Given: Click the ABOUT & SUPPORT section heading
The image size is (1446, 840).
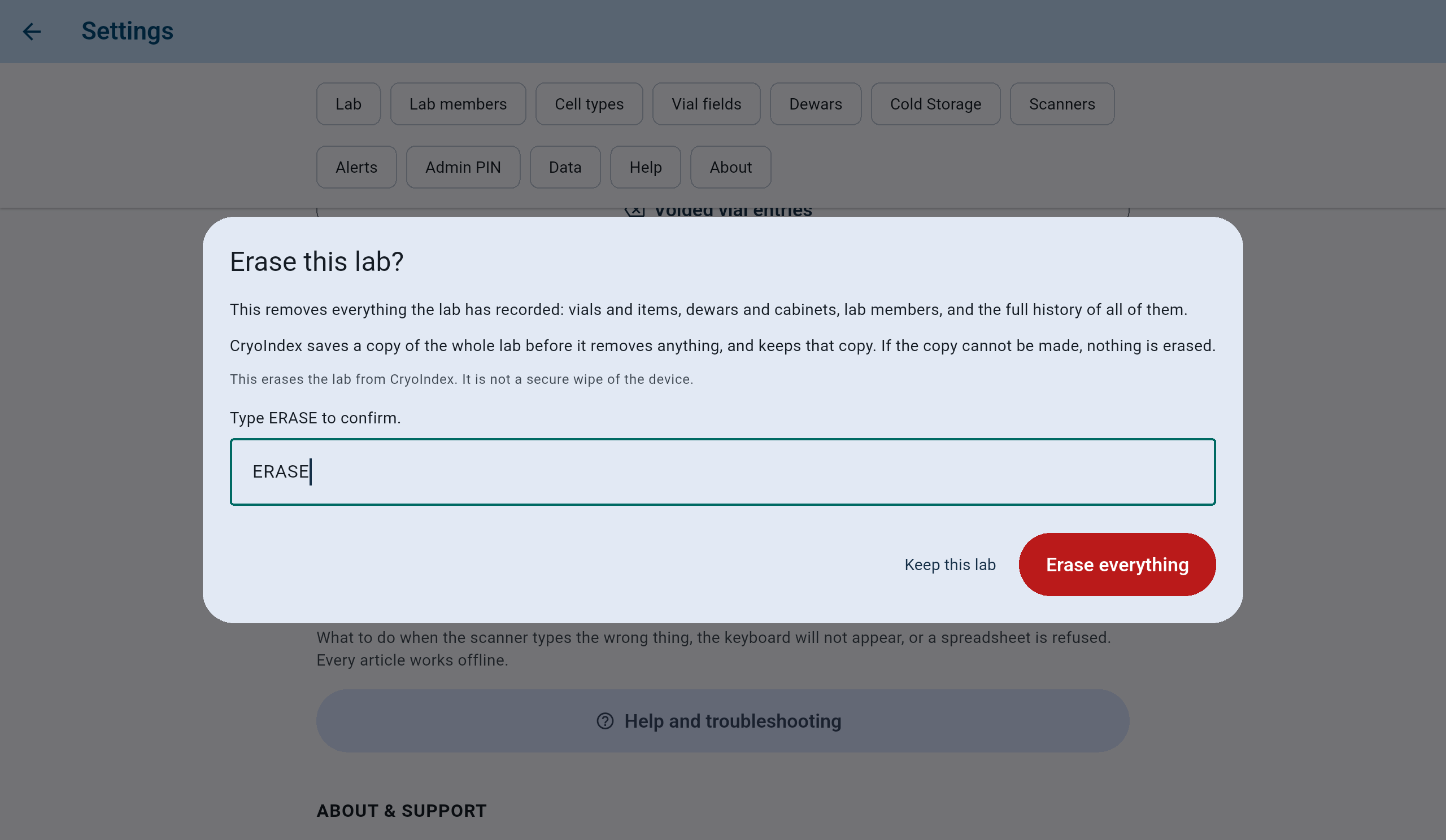Looking at the screenshot, I should click(x=402, y=810).
